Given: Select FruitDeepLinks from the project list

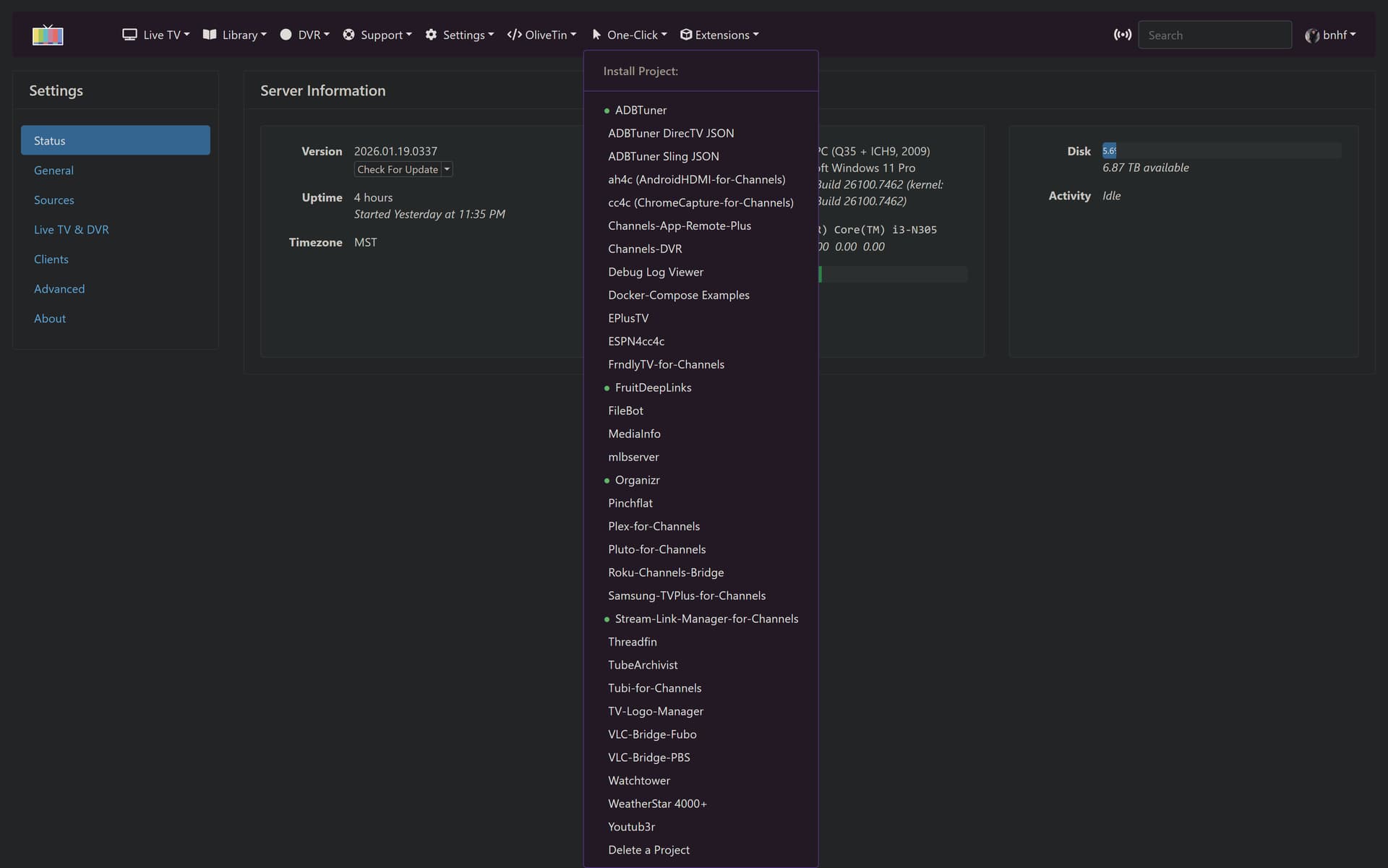Looking at the screenshot, I should click(x=653, y=387).
